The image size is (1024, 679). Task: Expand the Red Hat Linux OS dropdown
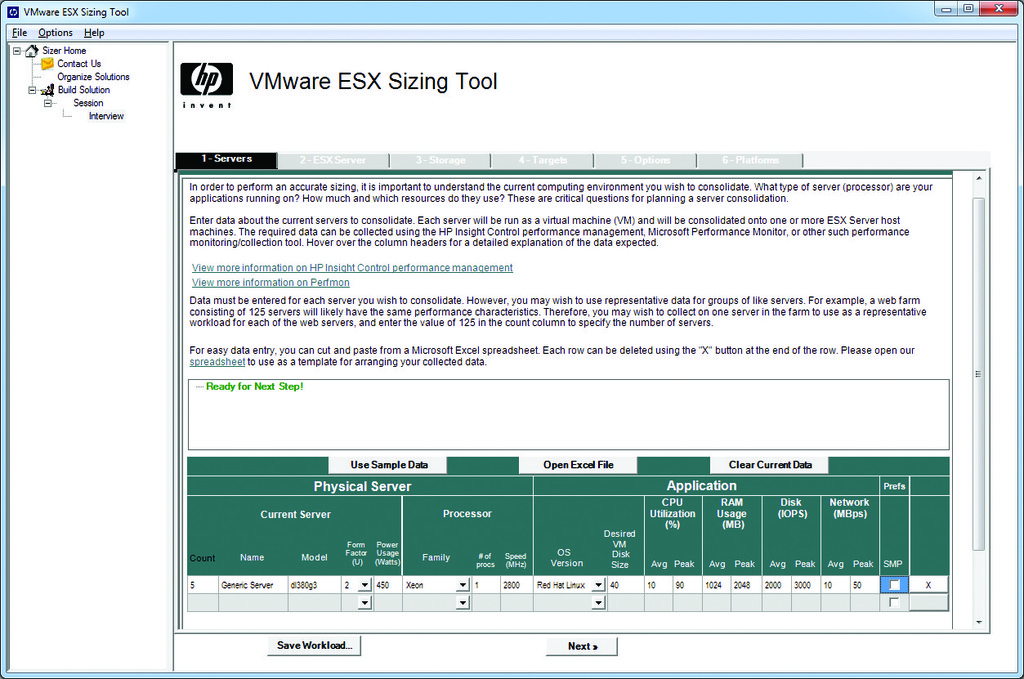point(598,585)
